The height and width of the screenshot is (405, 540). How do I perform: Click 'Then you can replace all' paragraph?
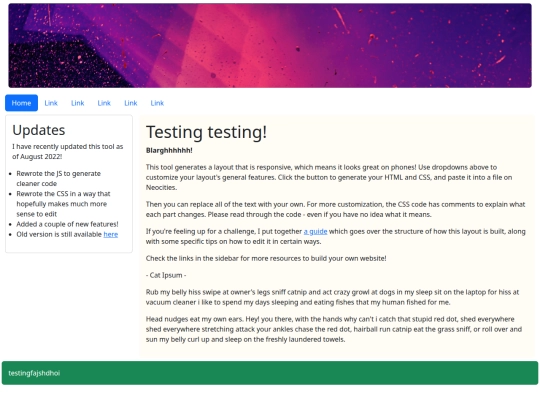[335, 209]
